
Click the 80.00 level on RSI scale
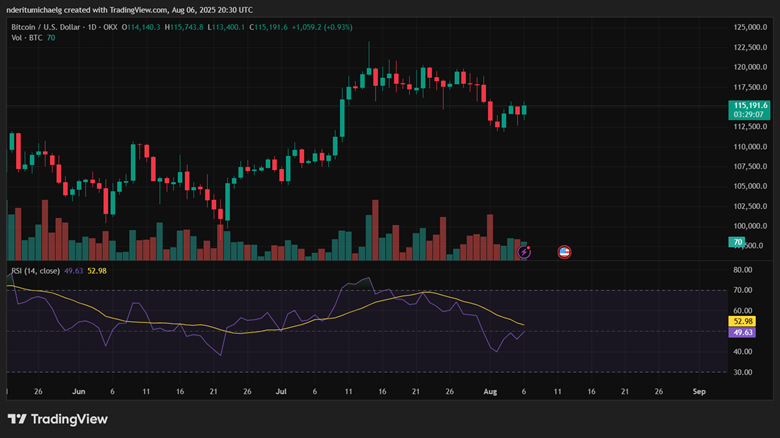(743, 270)
